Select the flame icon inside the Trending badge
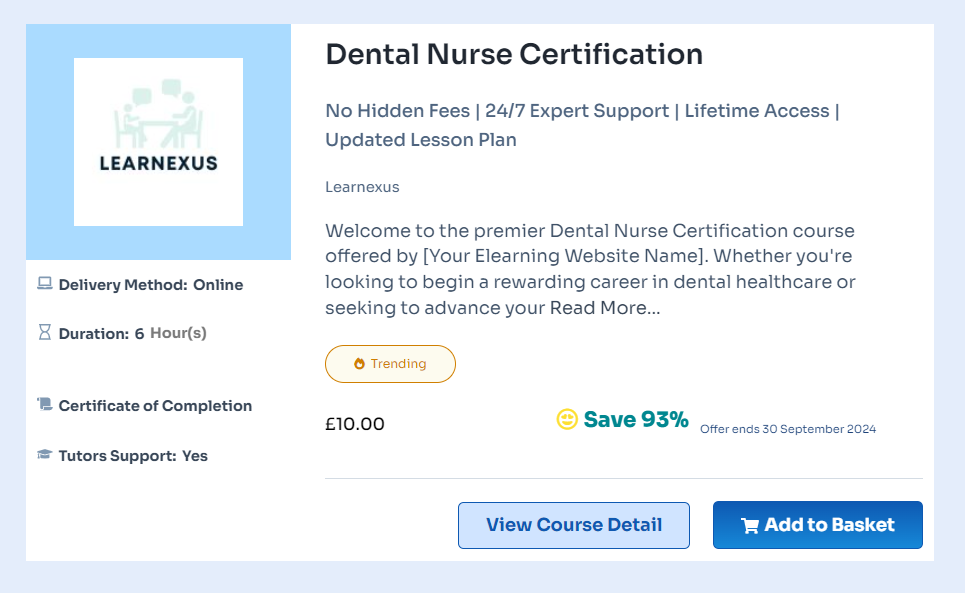 pos(361,364)
